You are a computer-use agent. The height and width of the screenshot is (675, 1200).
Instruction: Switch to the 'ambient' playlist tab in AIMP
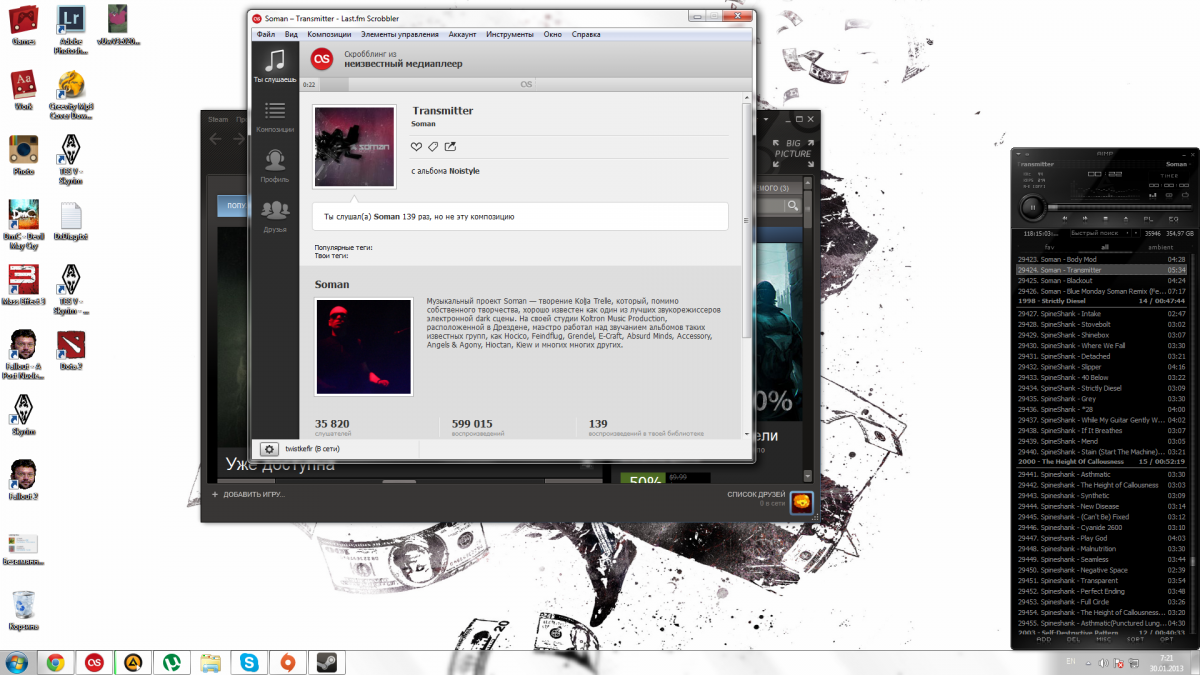coord(1161,247)
